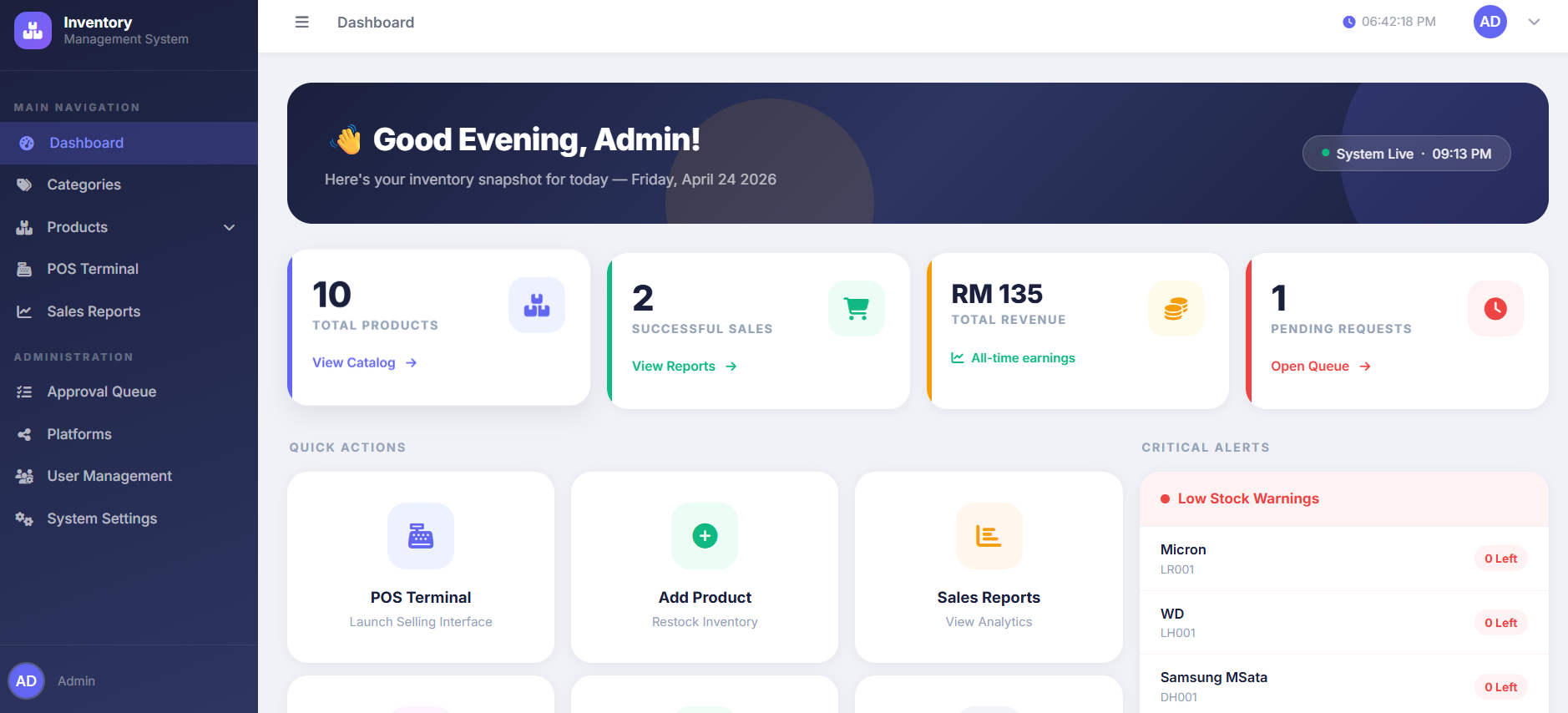Screen dimensions: 1568x713
Task: Click the LR001 product code
Action: (1177, 569)
